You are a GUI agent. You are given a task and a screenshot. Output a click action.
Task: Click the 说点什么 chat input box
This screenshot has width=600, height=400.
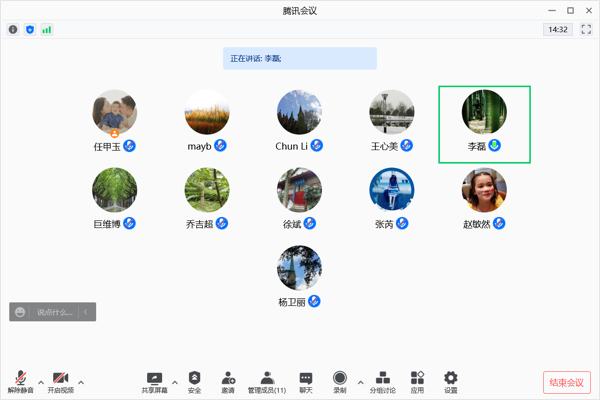coord(55,312)
